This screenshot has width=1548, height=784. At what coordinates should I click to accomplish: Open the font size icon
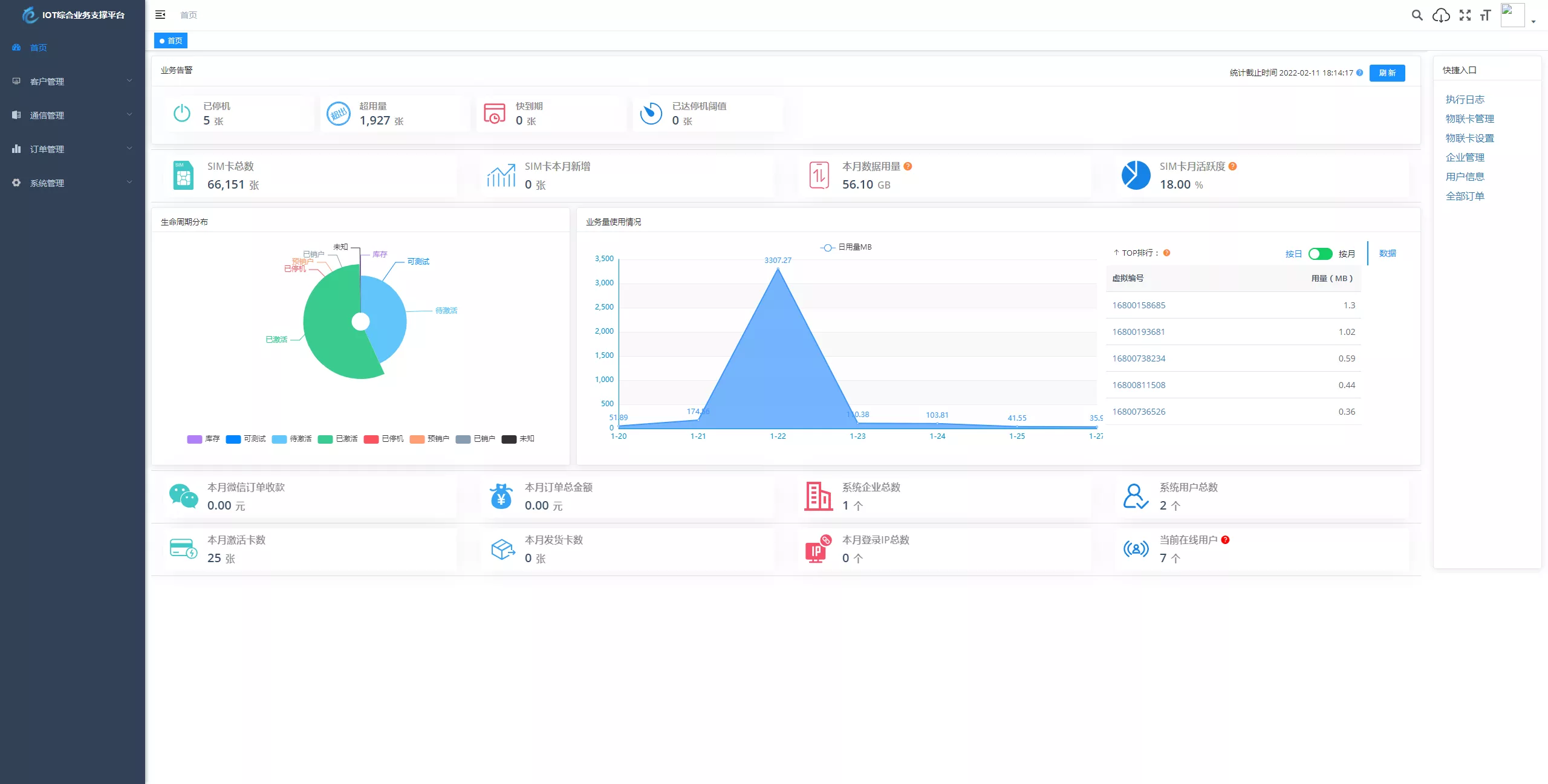(1486, 15)
